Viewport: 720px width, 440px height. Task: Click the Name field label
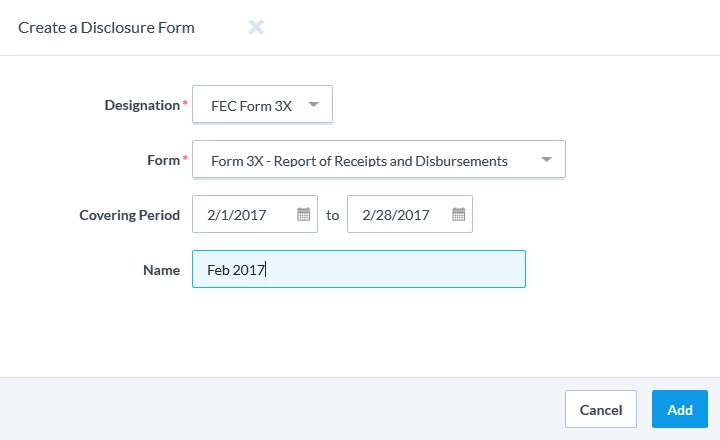point(161,270)
